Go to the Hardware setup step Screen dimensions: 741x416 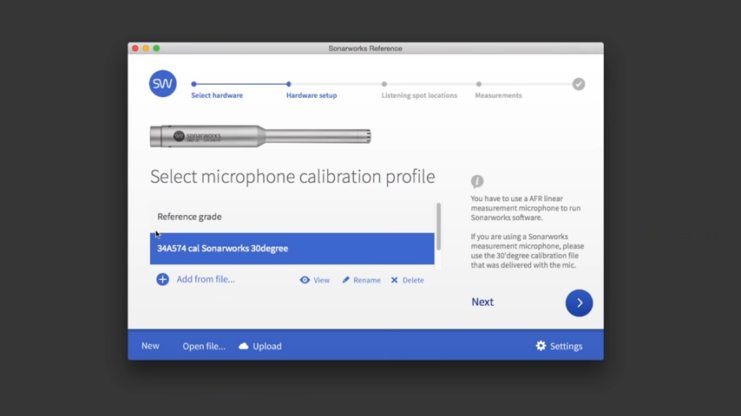(311, 95)
